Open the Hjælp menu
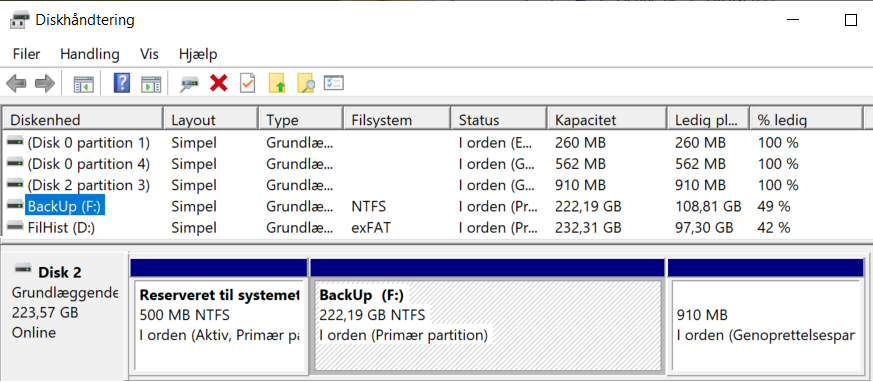This screenshot has width=873, height=382. (198, 54)
